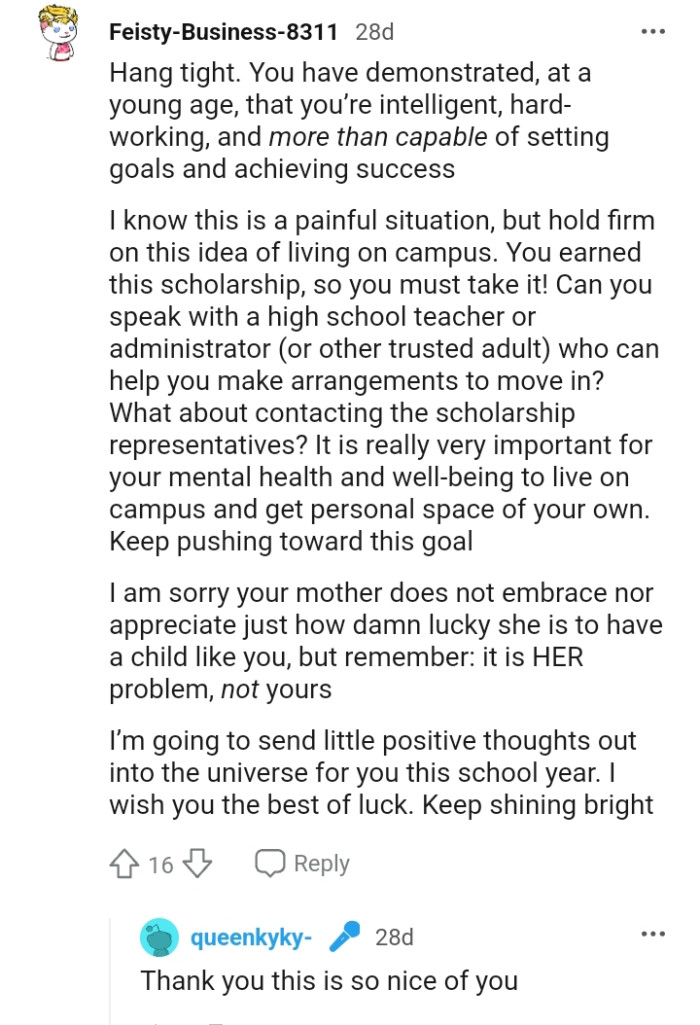700x1025 pixels.
Task: Click Reply to respond to the comment
Action: 320,862
